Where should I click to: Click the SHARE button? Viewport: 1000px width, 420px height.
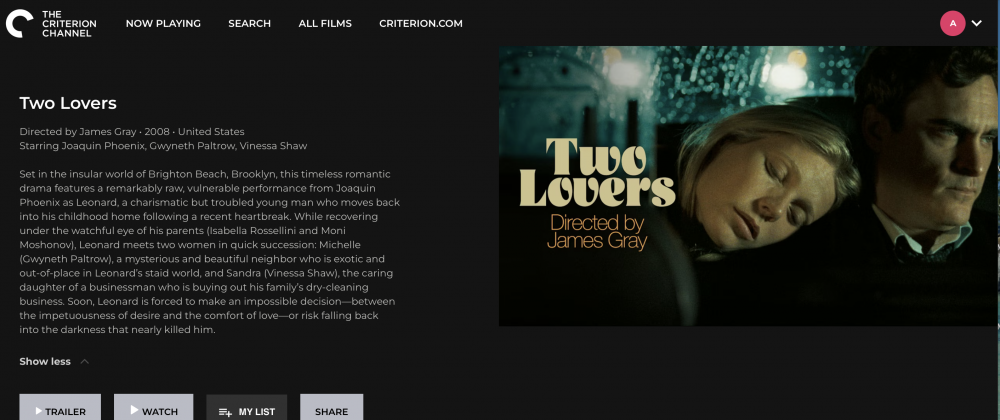click(332, 408)
